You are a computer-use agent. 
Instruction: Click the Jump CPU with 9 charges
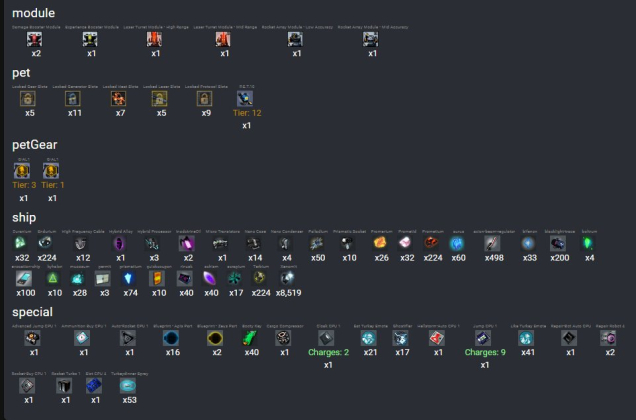pyautogui.click(x=484, y=338)
